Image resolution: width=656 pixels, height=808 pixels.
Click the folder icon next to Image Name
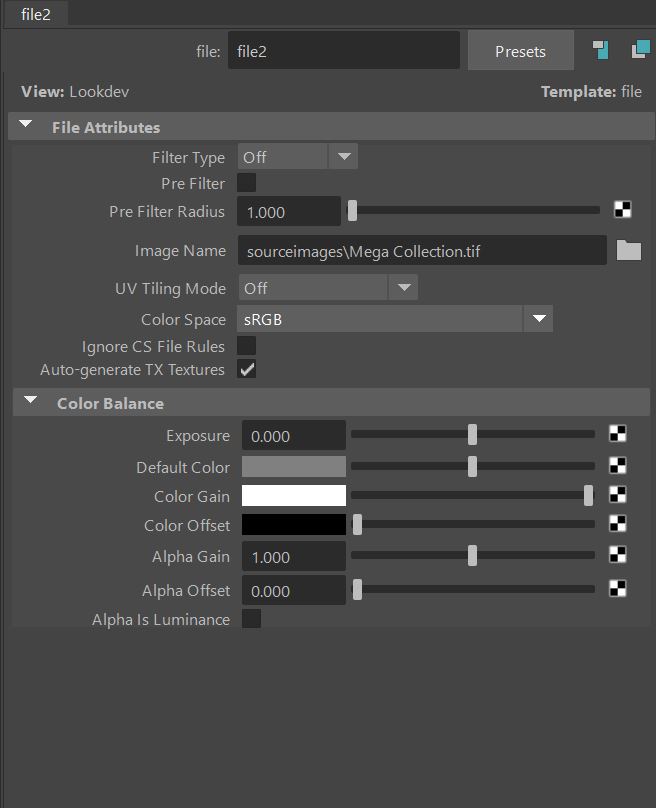tap(628, 250)
